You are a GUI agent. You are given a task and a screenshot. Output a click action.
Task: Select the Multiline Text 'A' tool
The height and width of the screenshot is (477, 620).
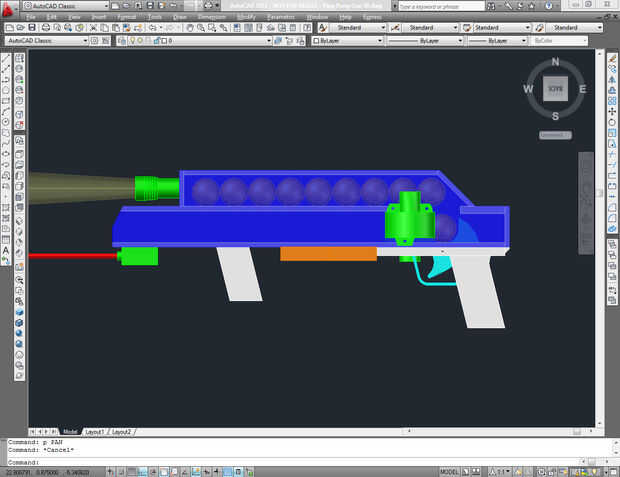[6, 250]
